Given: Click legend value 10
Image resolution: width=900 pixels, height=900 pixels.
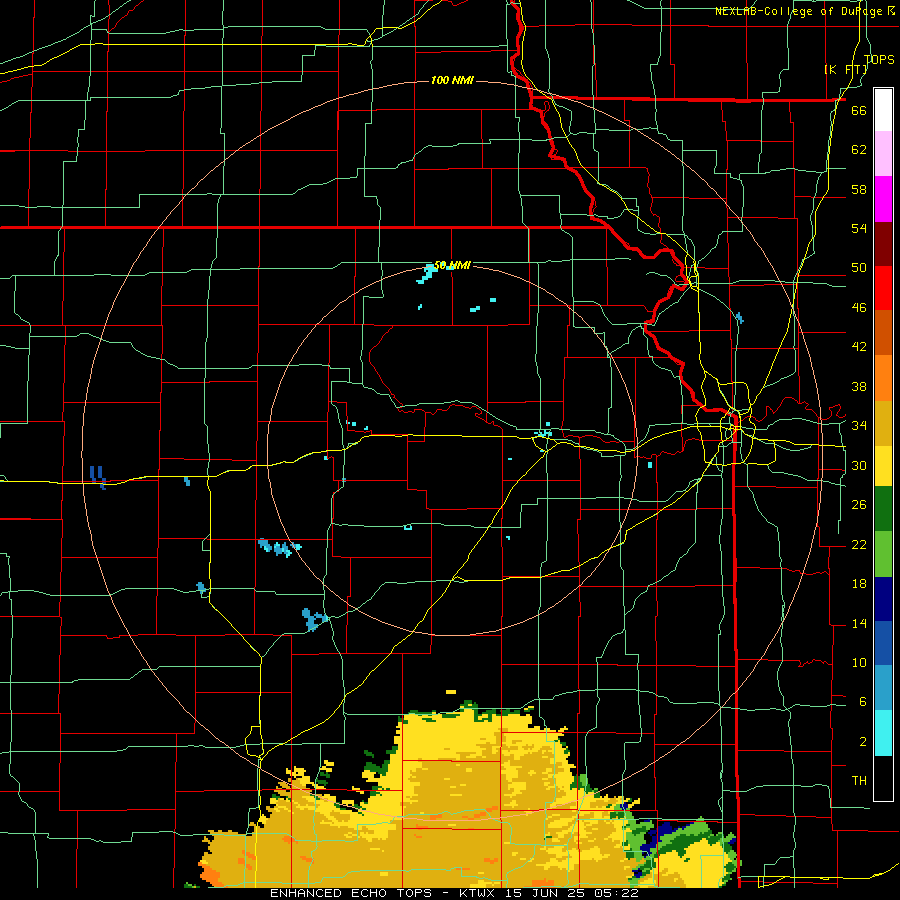Looking at the screenshot, I should 859,662.
